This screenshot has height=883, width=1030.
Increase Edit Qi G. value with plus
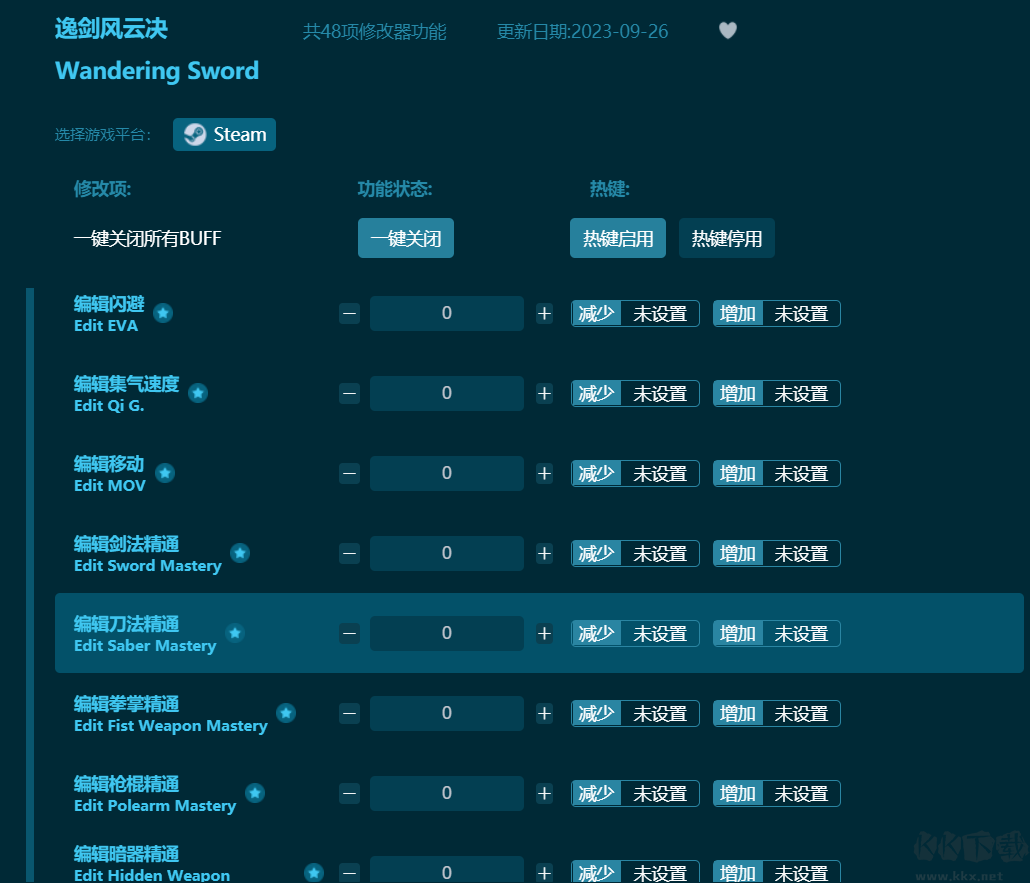click(x=544, y=394)
